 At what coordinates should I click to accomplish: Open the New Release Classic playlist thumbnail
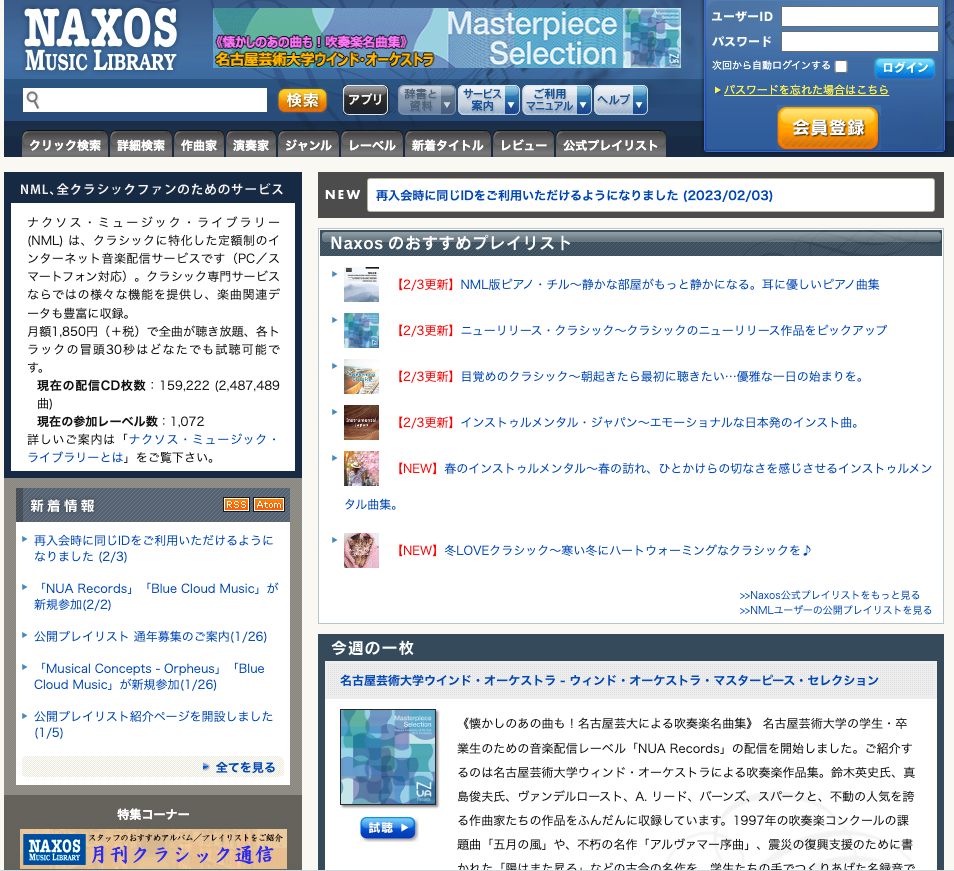pyautogui.click(x=361, y=330)
